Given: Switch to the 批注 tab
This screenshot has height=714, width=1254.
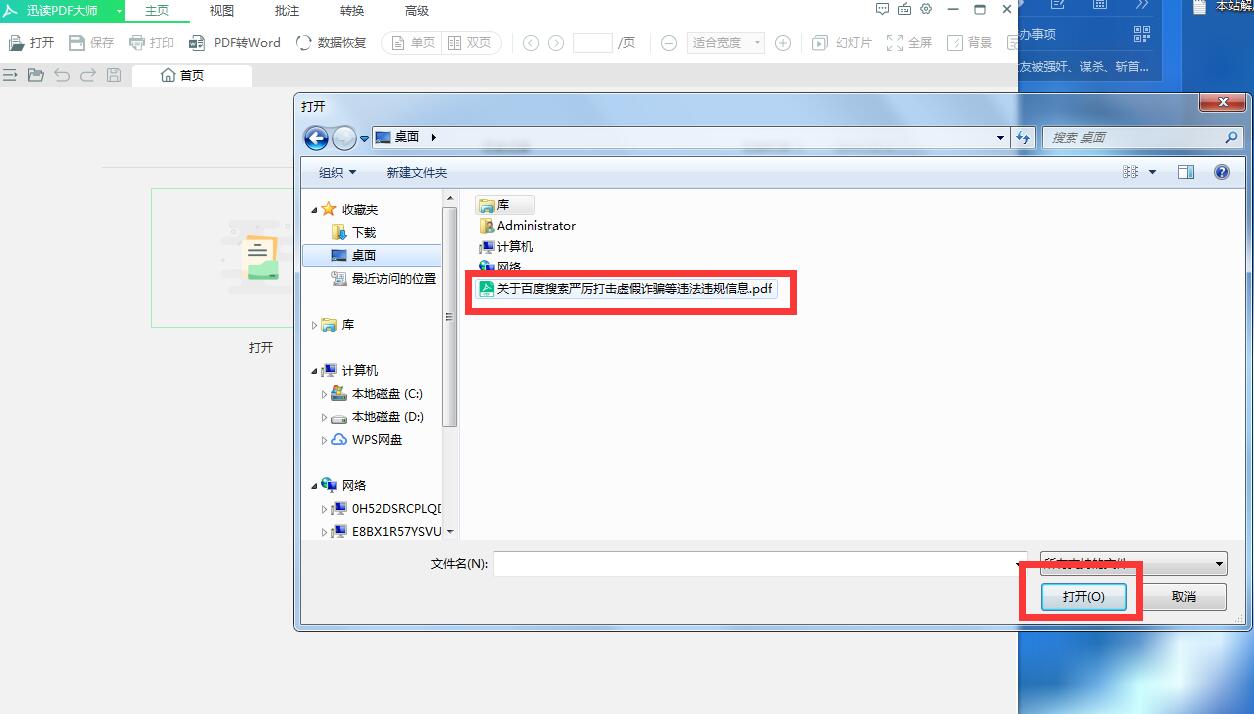Looking at the screenshot, I should [287, 11].
